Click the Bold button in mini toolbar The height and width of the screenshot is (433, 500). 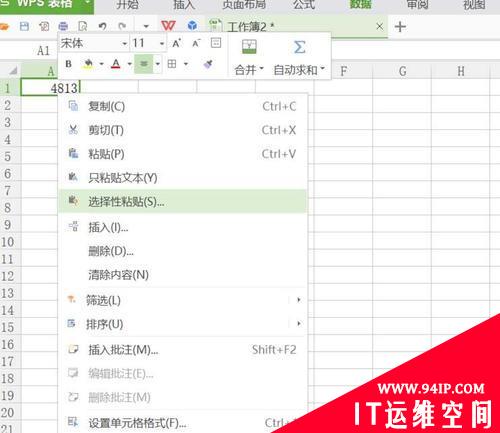coord(69,64)
